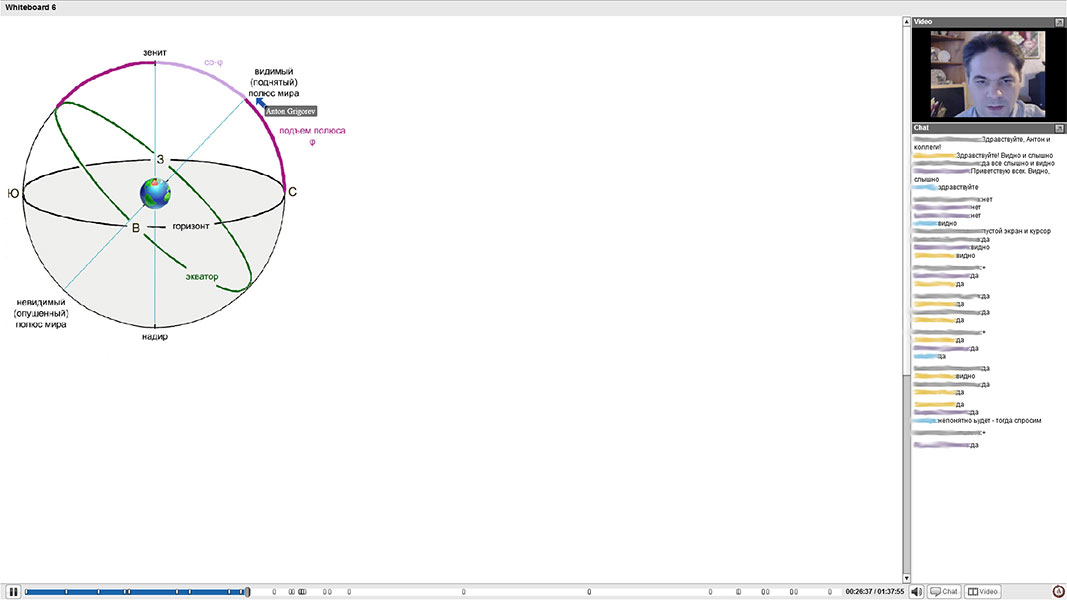Click the playback time display
The height and width of the screenshot is (600, 1067).
(874, 592)
